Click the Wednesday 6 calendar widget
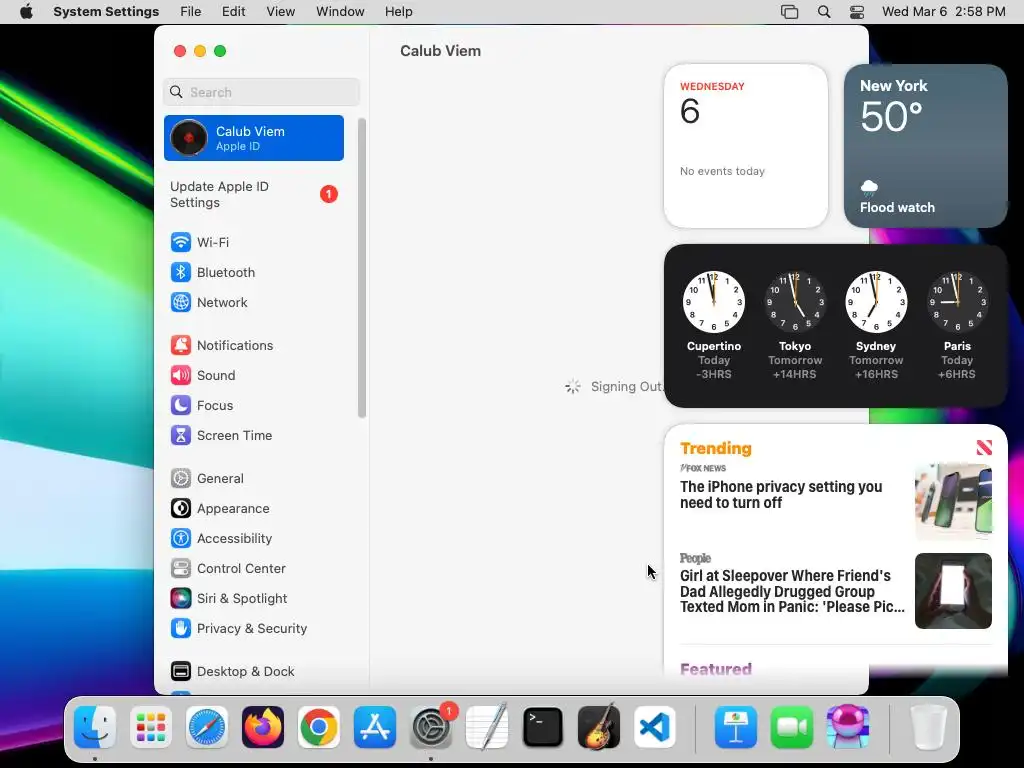This screenshot has width=1024, height=768. coord(746,146)
